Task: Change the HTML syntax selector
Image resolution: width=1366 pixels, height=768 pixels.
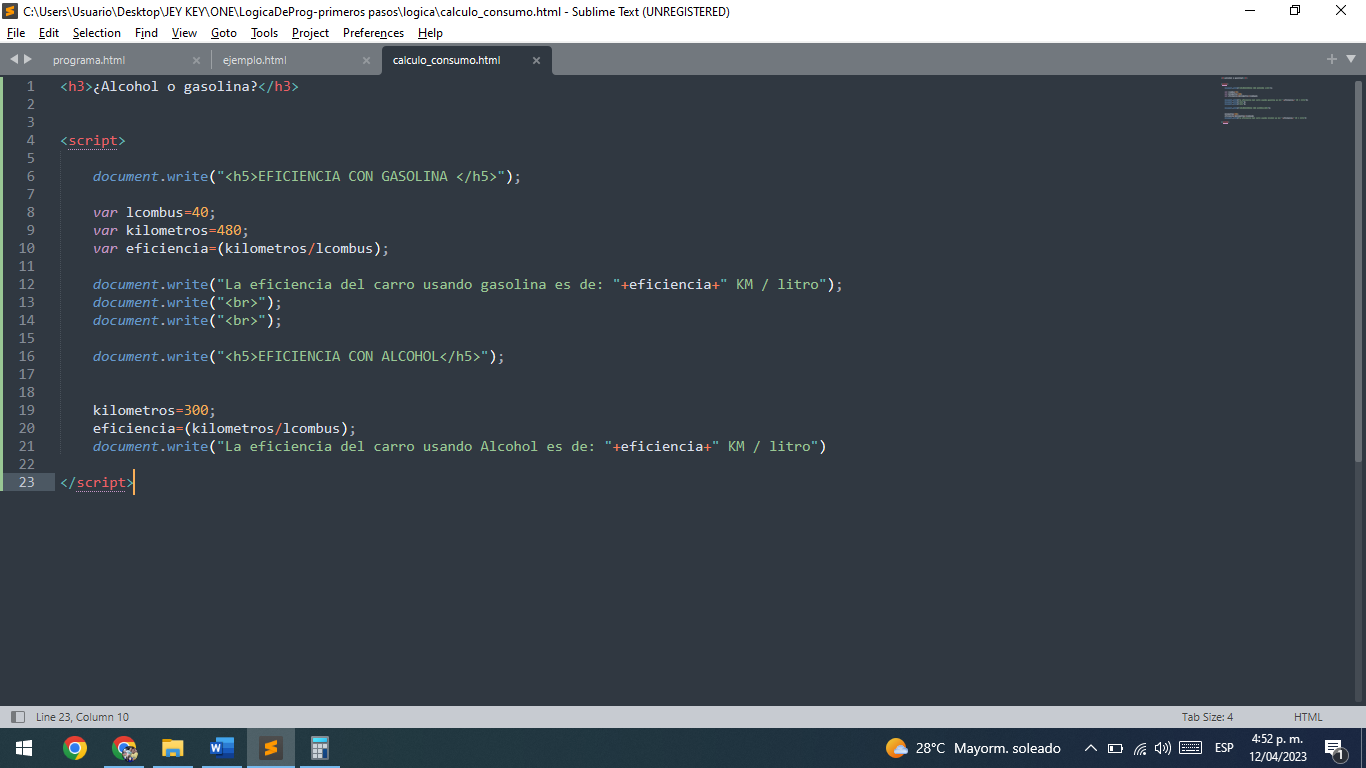Action: [x=1308, y=717]
